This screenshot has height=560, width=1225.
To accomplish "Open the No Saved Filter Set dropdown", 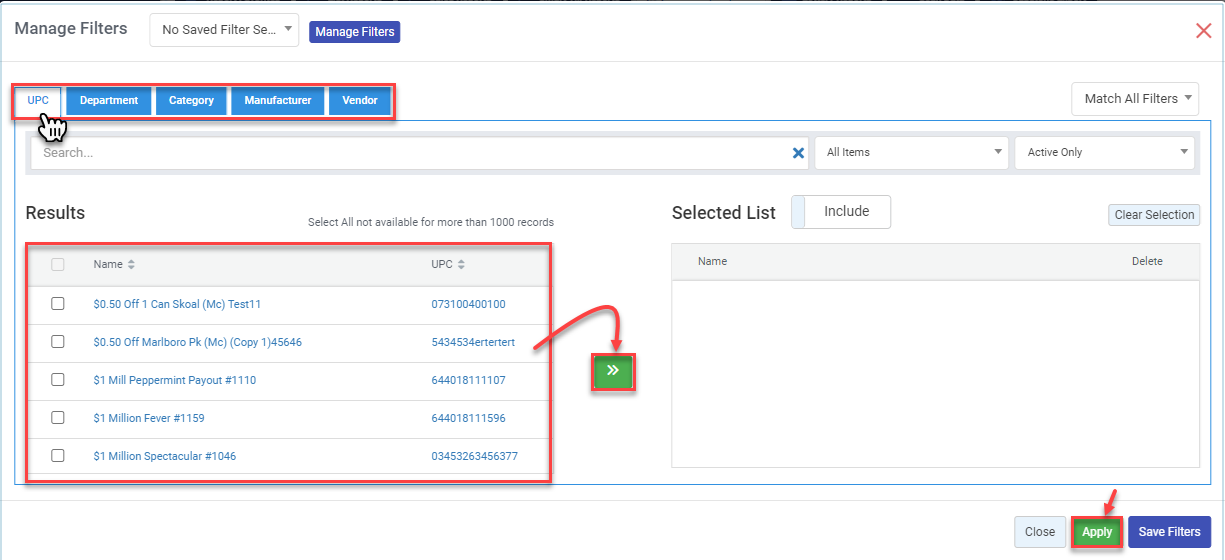I will point(224,30).
